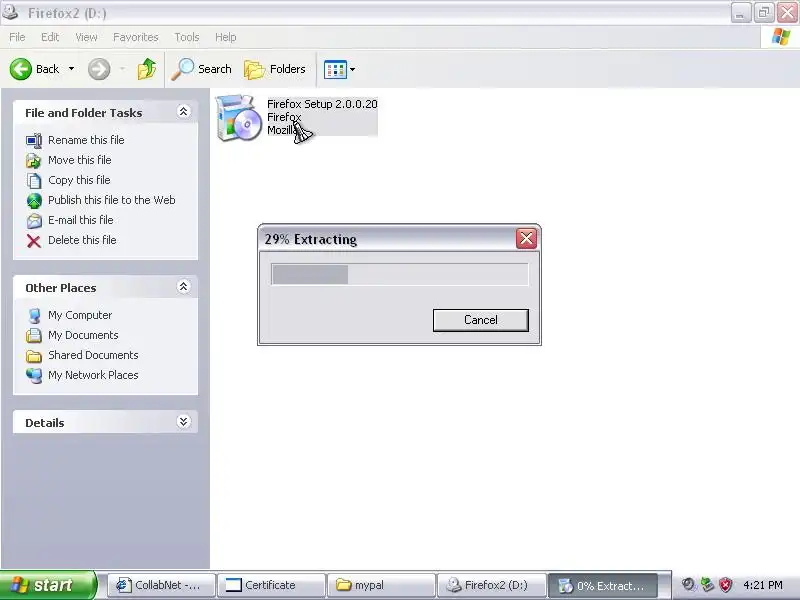Image resolution: width=800 pixels, height=600 pixels.
Task: Open My Network Places link
Action: (x=93, y=375)
